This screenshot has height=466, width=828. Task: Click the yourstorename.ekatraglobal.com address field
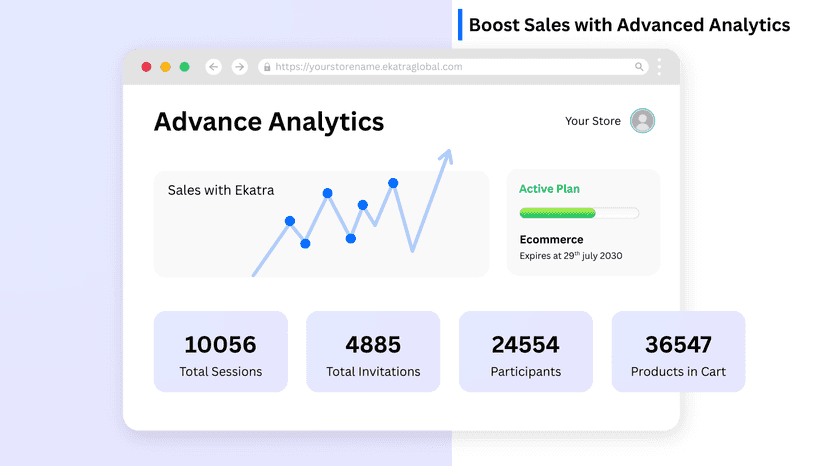453,67
